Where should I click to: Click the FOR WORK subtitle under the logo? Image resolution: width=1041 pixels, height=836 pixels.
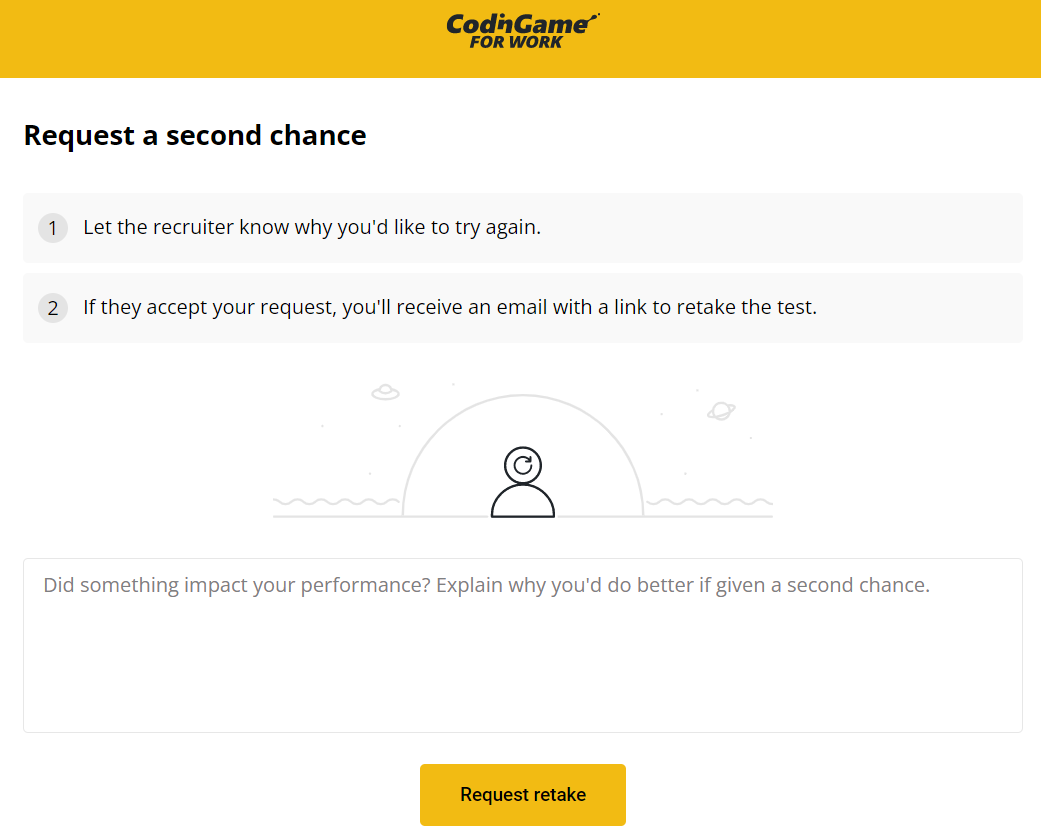pos(516,42)
